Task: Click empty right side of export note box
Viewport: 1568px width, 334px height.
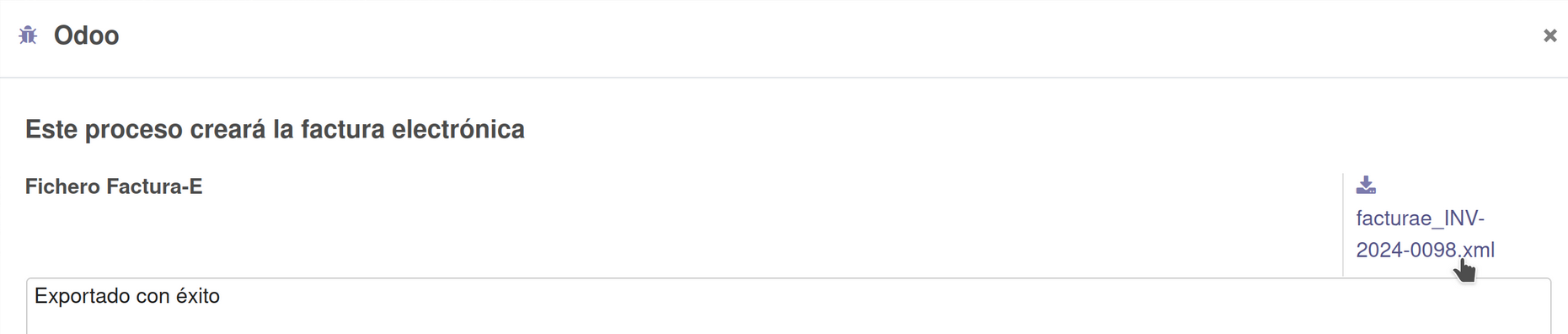Action: (1011, 306)
